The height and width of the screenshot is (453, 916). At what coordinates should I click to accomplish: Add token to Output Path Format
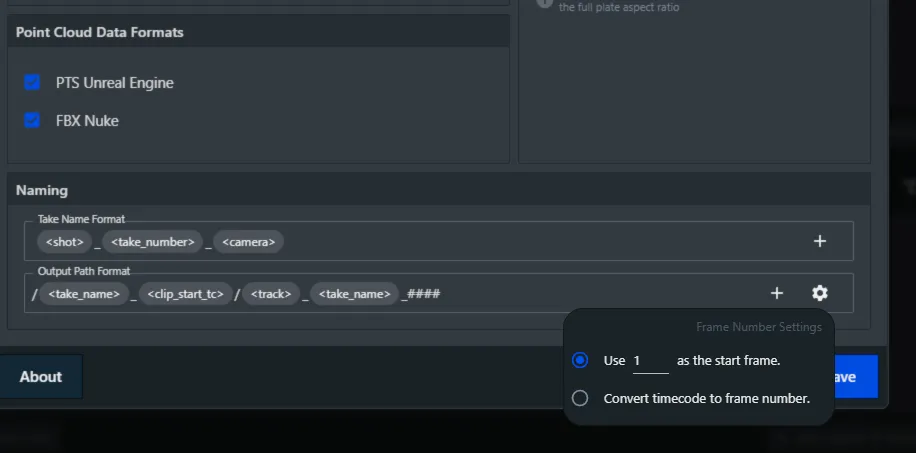pos(776,293)
